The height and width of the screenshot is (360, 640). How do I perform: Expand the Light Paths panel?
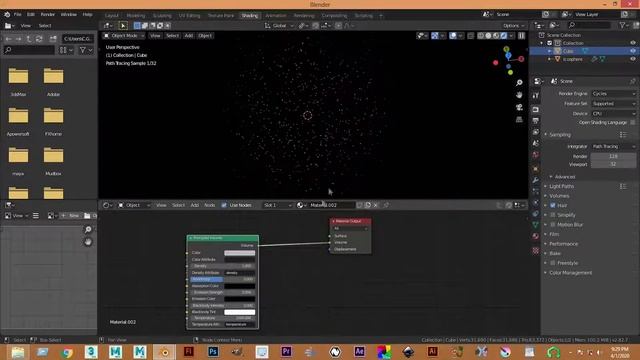click(561, 187)
